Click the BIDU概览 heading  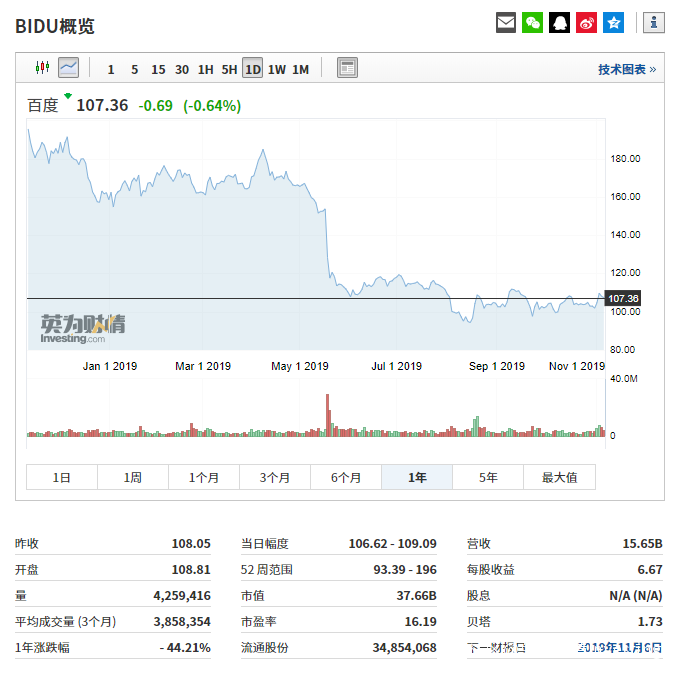coord(55,26)
